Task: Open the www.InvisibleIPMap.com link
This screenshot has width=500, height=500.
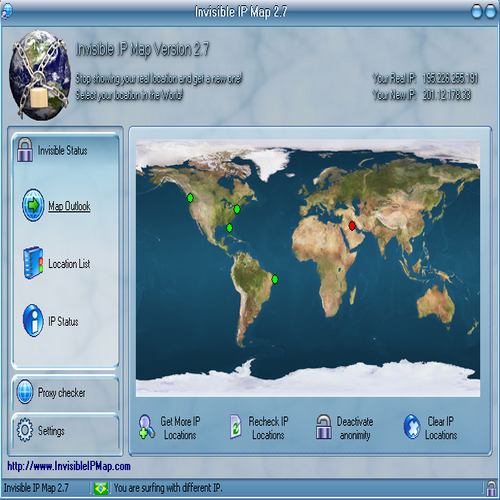Action: (69, 466)
